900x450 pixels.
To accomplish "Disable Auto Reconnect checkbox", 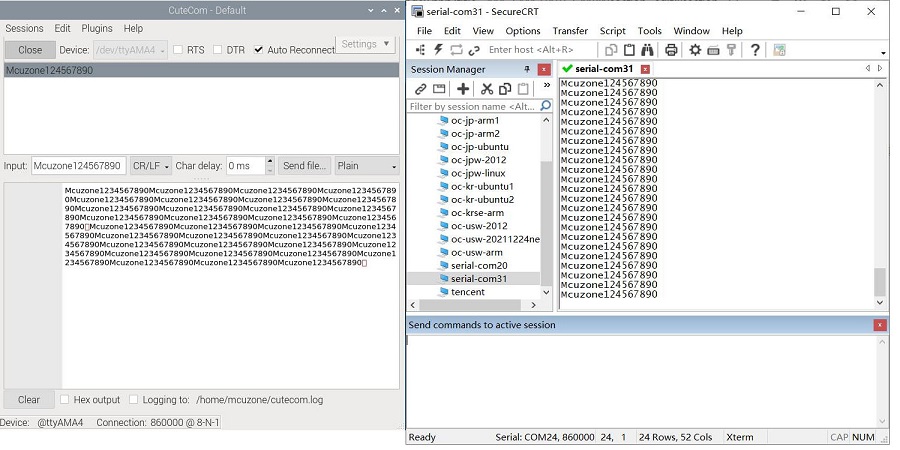I will (x=258, y=50).
